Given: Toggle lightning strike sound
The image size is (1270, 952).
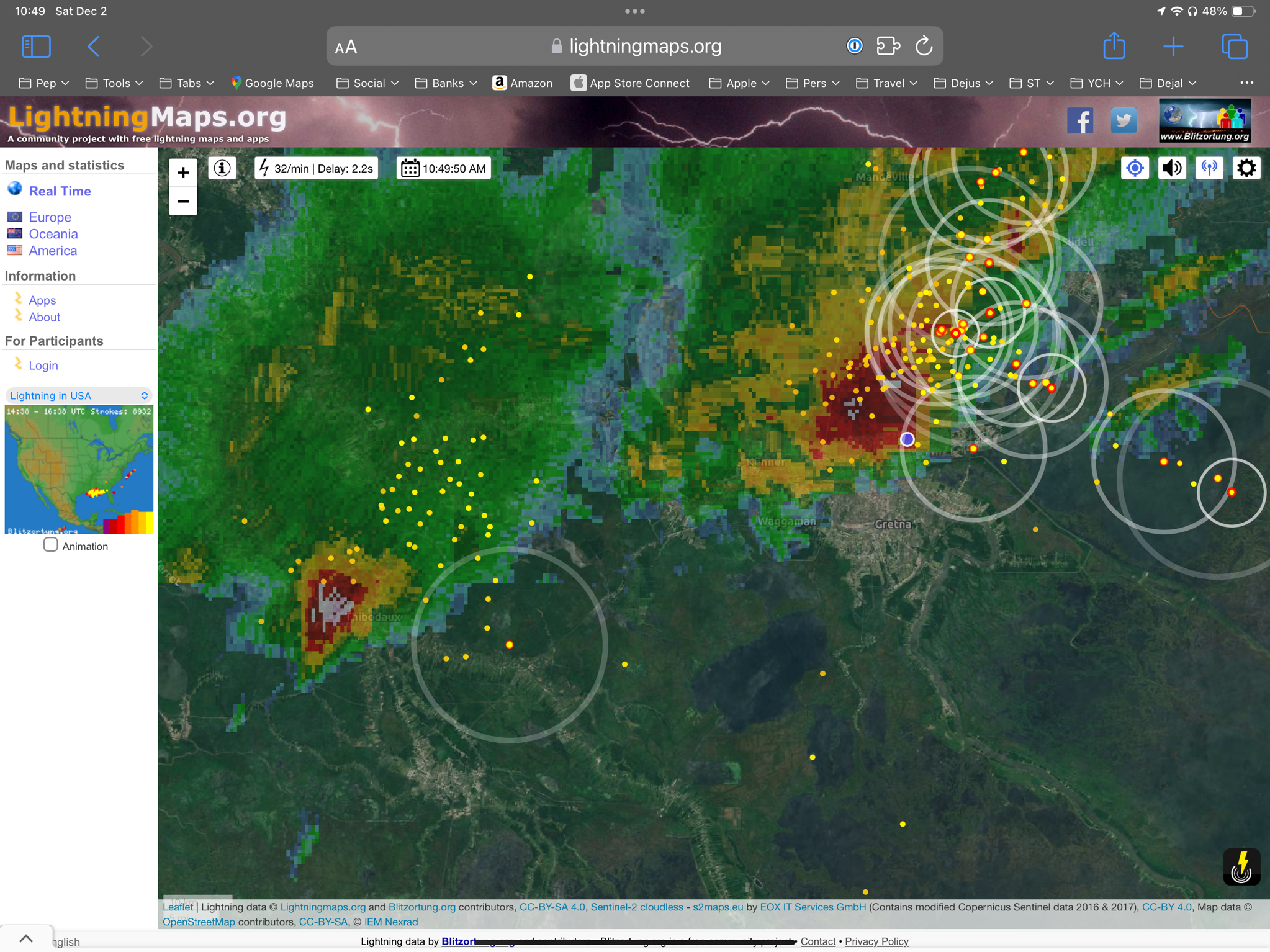Looking at the screenshot, I should (x=1172, y=168).
